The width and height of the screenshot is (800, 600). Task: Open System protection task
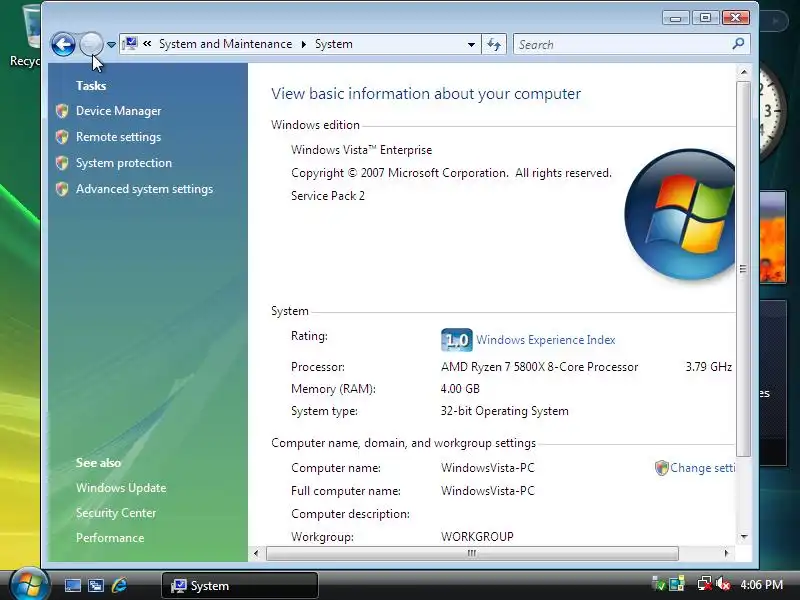click(x=124, y=163)
